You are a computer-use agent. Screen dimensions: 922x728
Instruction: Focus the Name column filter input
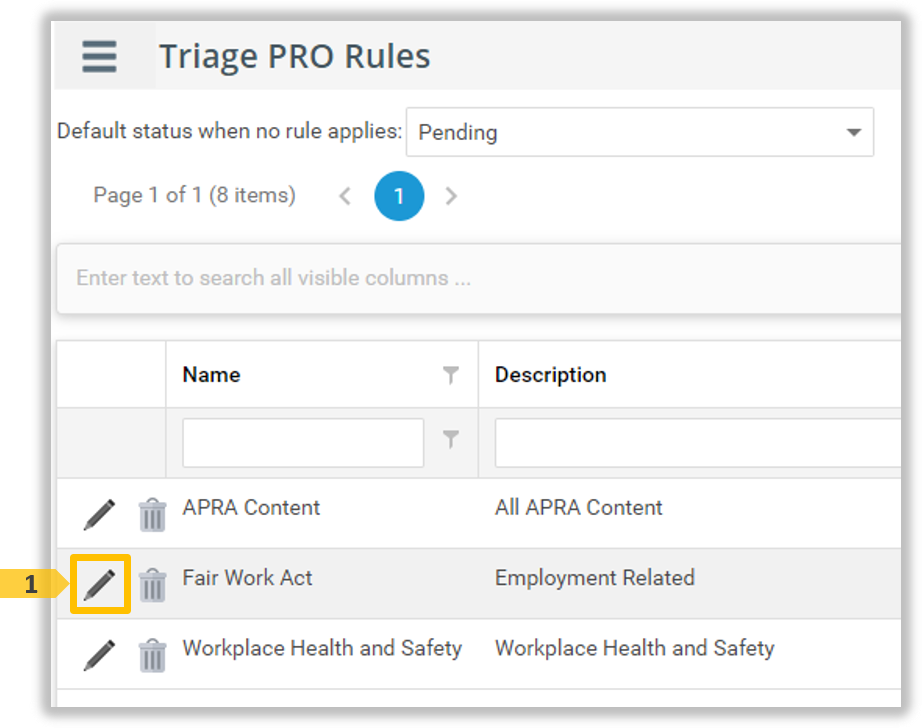[303, 442]
